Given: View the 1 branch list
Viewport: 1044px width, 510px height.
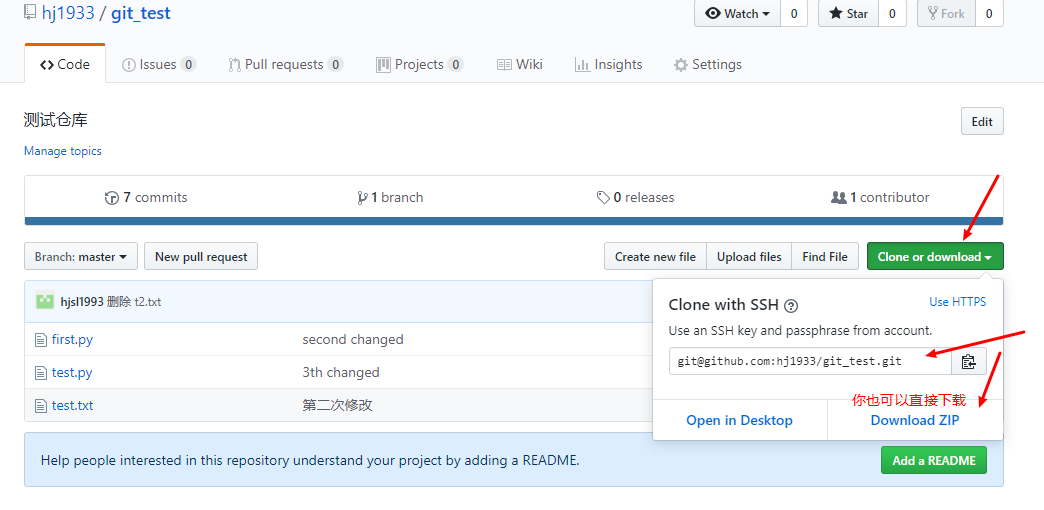Looking at the screenshot, I should [390, 198].
